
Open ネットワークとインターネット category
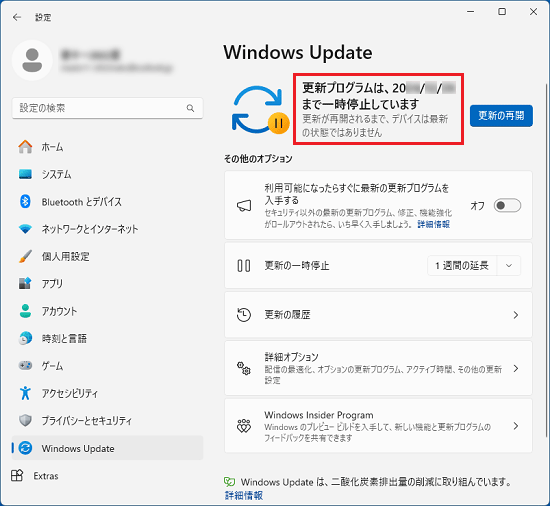click(x=107, y=229)
